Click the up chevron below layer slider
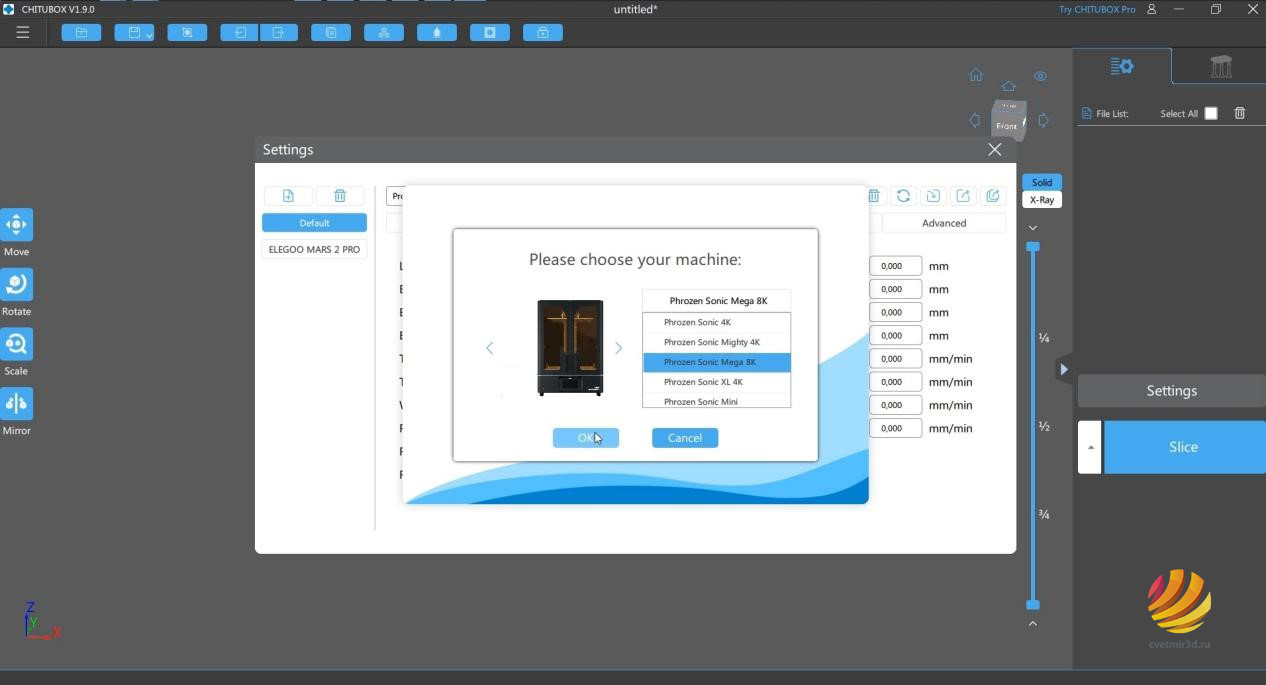The width and height of the screenshot is (1266, 685). click(x=1033, y=623)
